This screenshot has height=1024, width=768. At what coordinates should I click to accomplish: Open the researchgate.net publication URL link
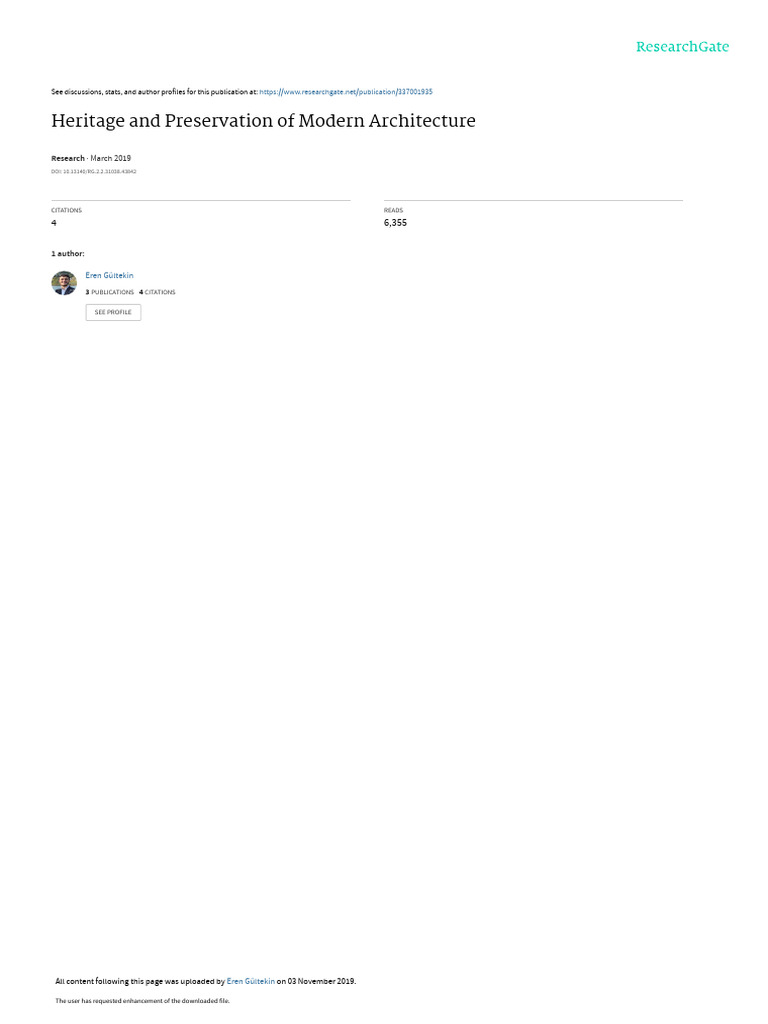345,92
